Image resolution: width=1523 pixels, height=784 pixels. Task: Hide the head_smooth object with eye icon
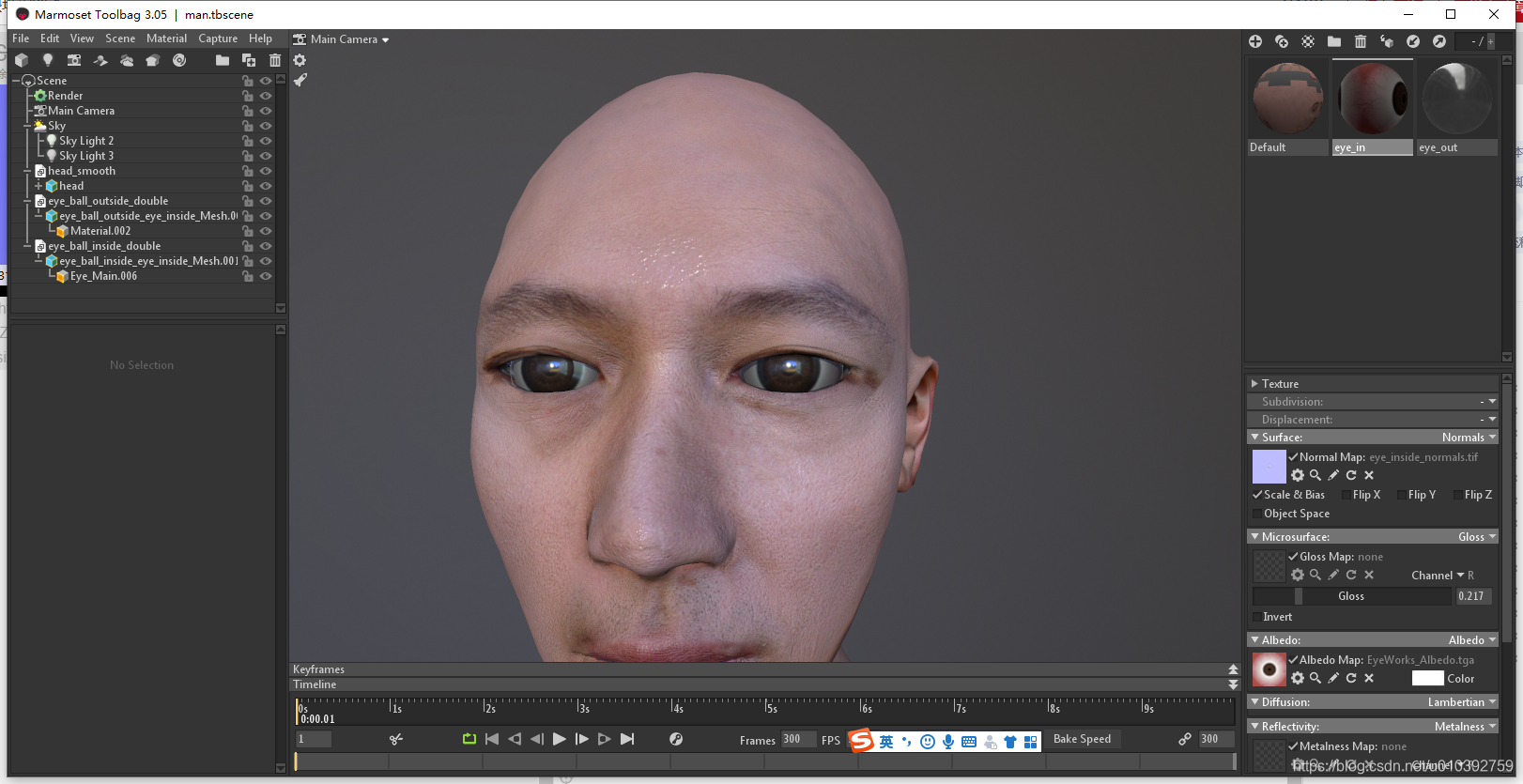pos(266,171)
